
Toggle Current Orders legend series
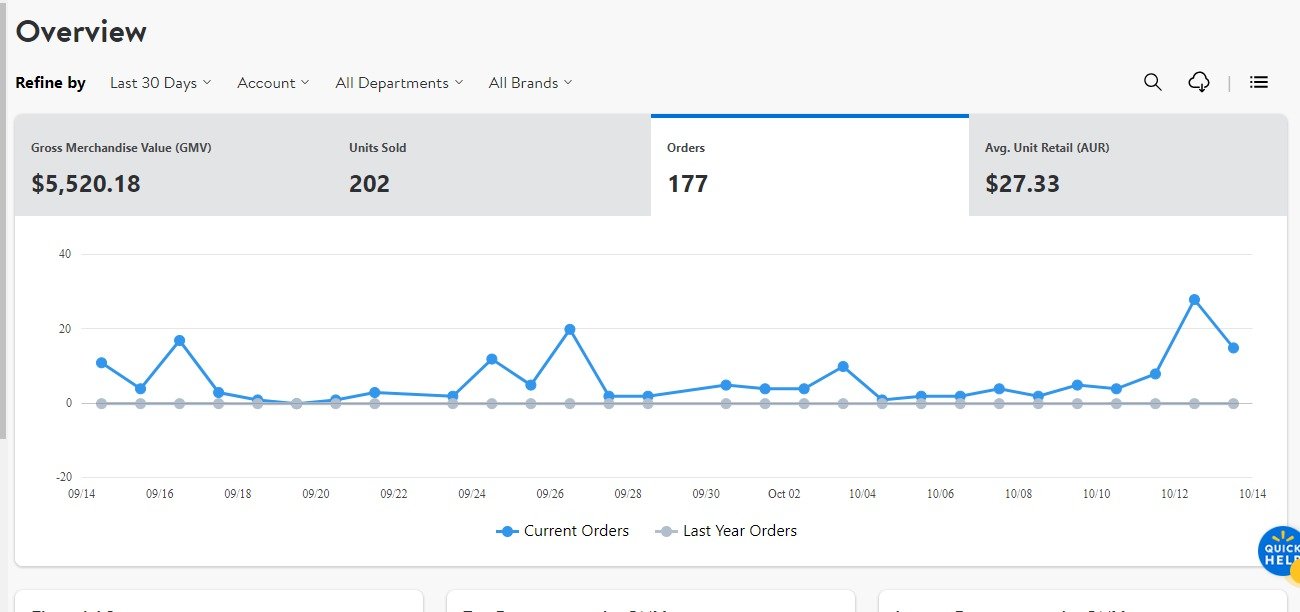coord(563,531)
